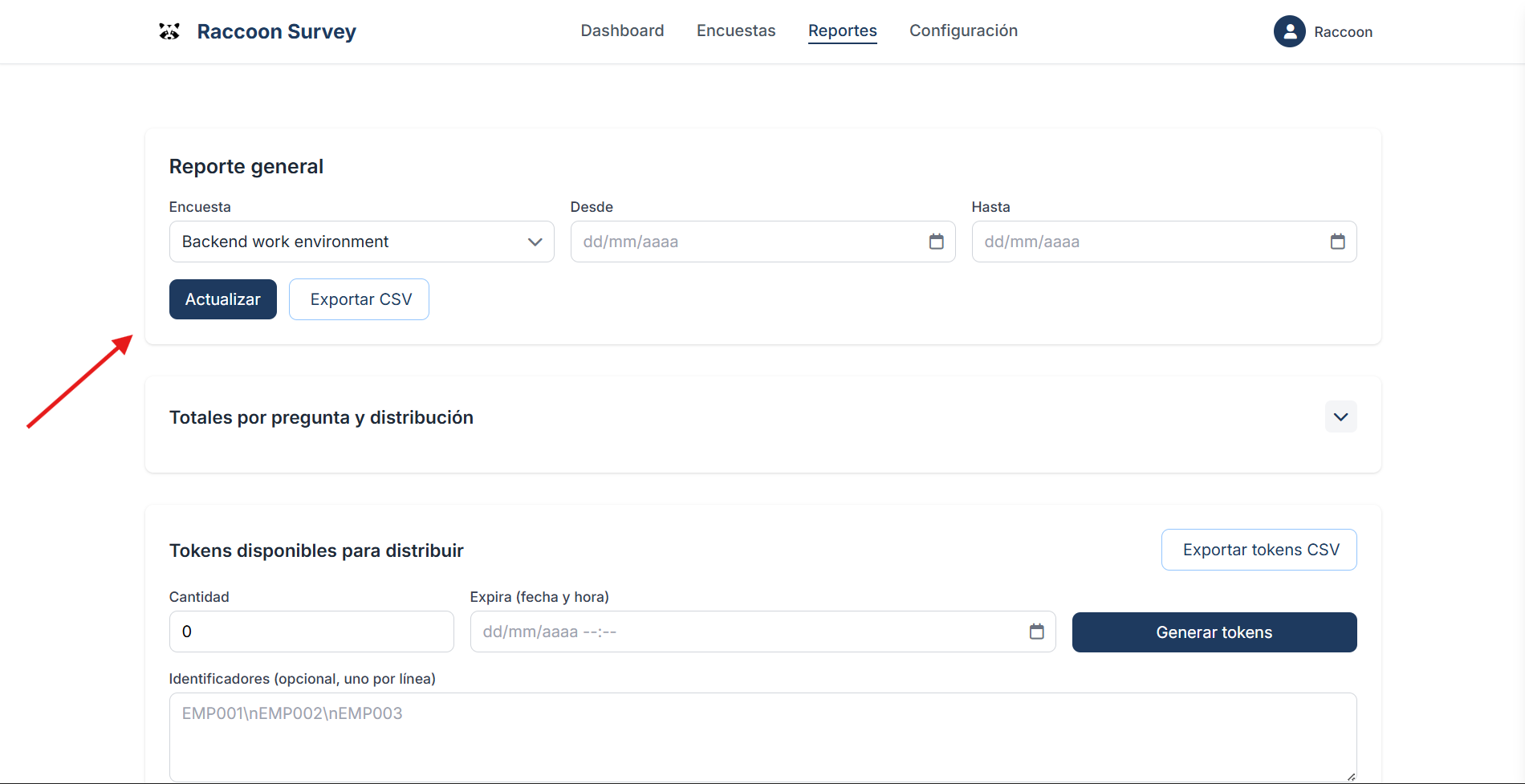The width and height of the screenshot is (1525, 784).
Task: Open the Hasta date picker calendar icon
Action: 1337,242
